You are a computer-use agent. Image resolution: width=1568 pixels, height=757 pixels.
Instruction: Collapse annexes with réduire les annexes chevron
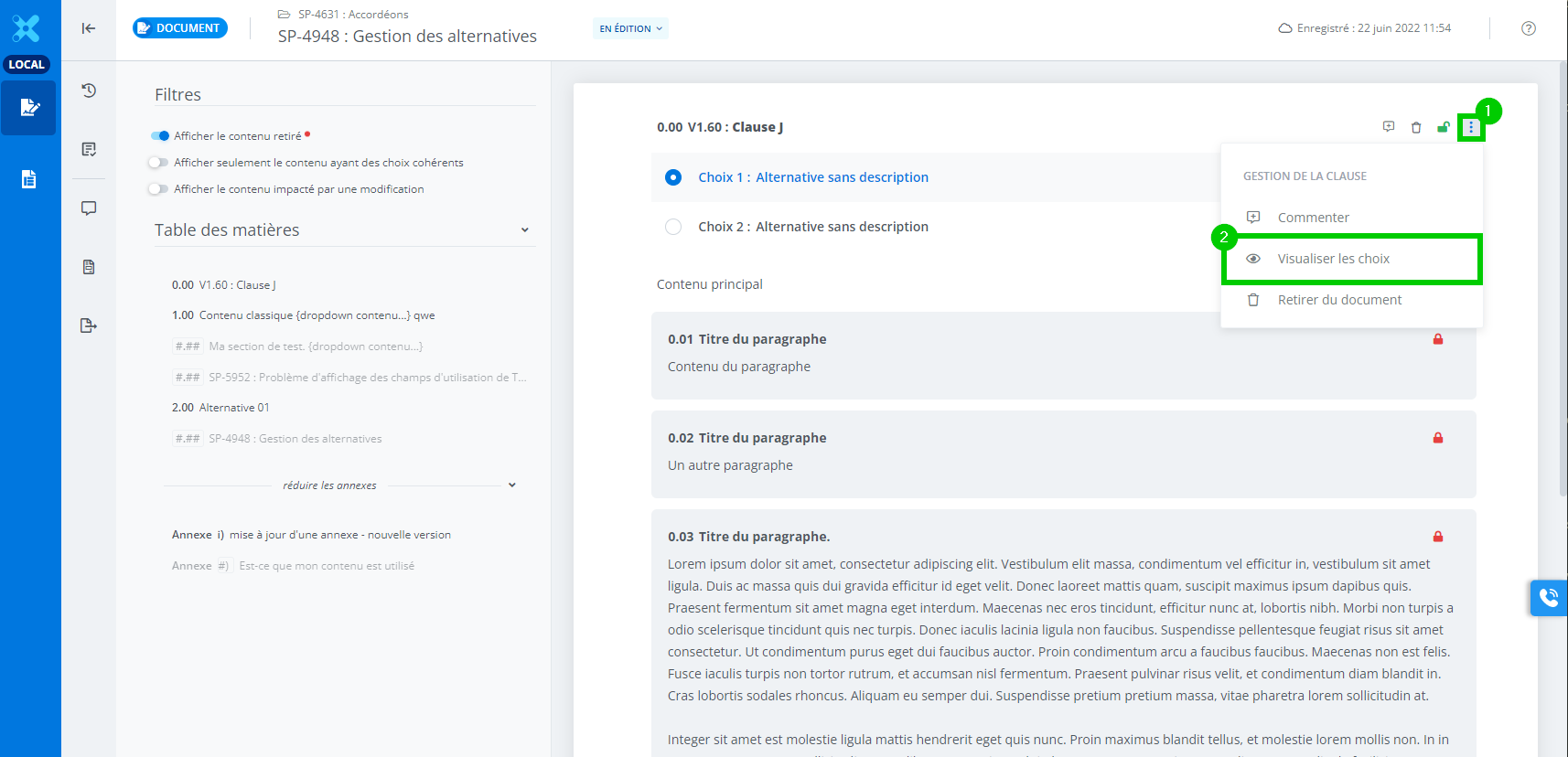(x=511, y=485)
